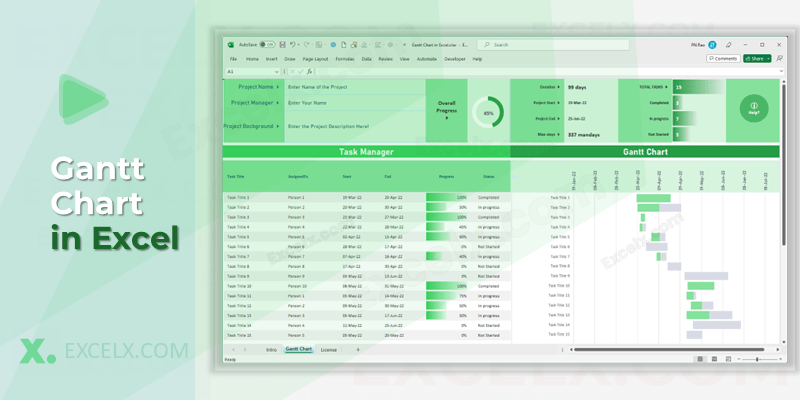Click the Comments button
Screen dimensions: 800x400
tap(724, 59)
